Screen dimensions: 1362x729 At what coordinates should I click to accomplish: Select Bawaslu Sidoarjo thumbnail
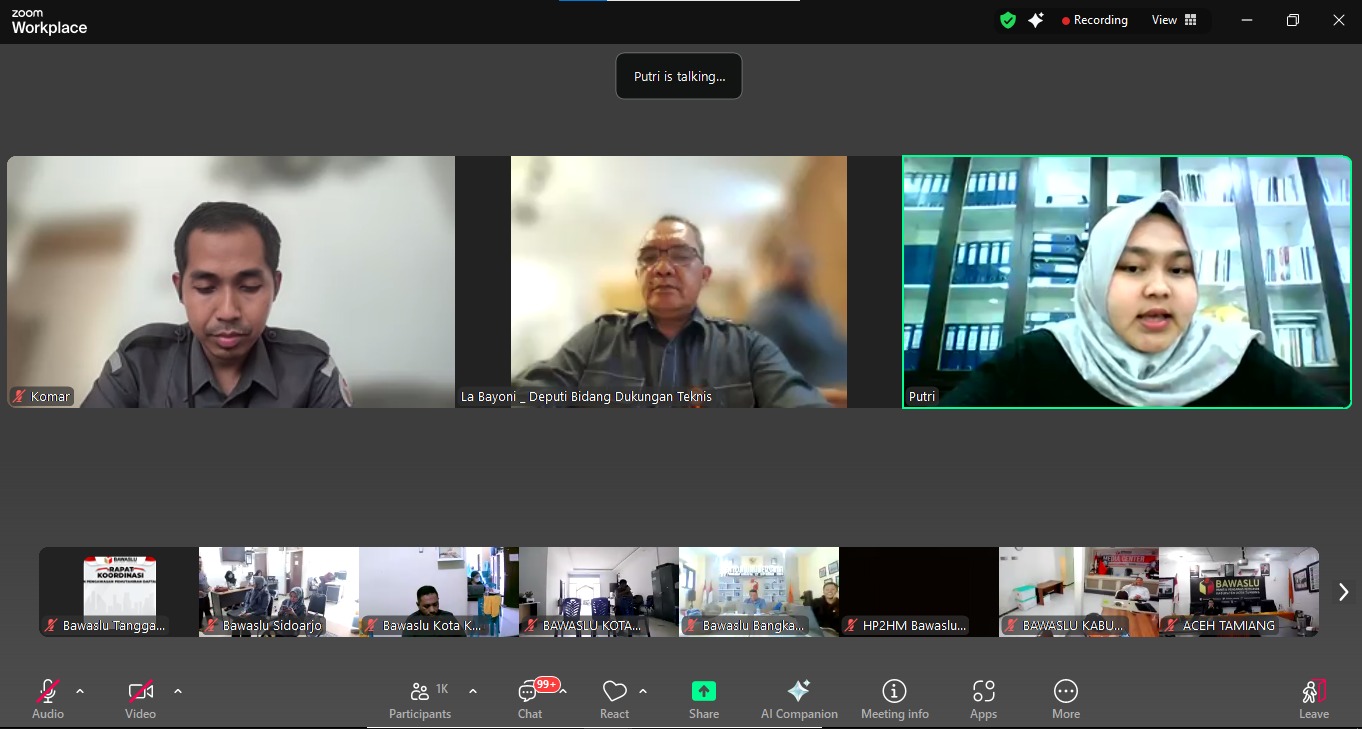click(279, 592)
